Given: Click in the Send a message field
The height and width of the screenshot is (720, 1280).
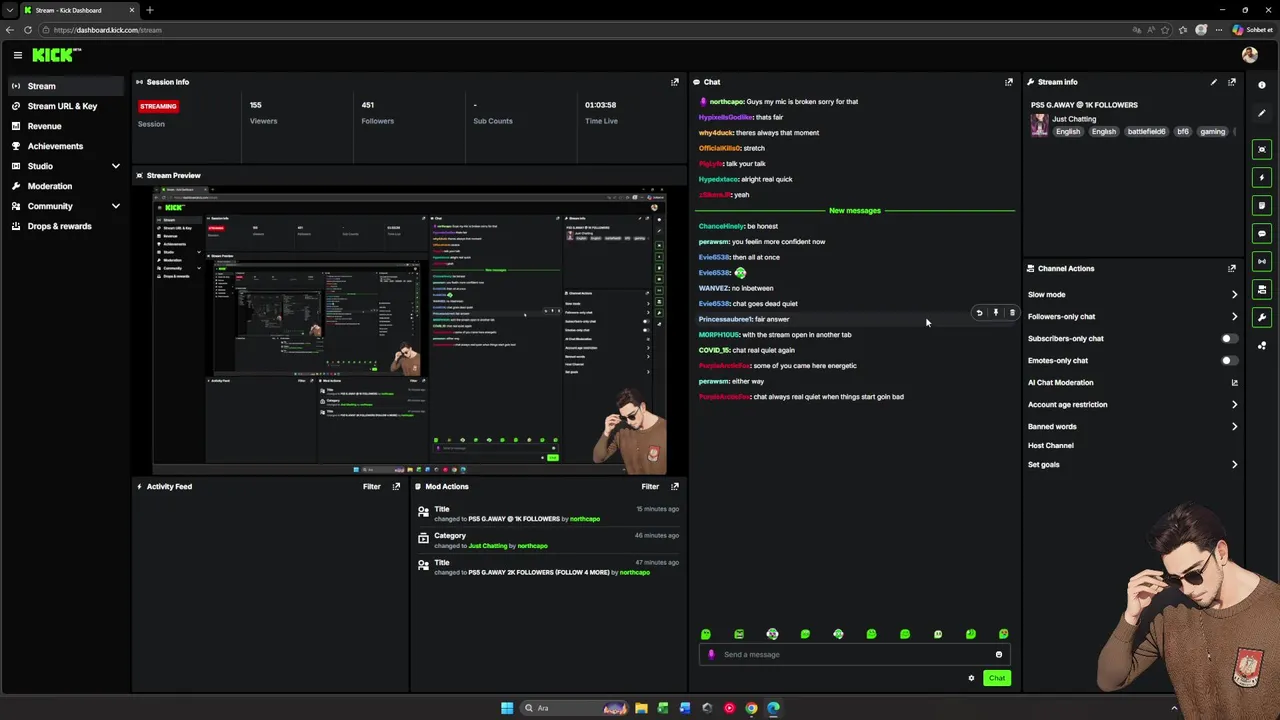Looking at the screenshot, I should pos(853,655).
